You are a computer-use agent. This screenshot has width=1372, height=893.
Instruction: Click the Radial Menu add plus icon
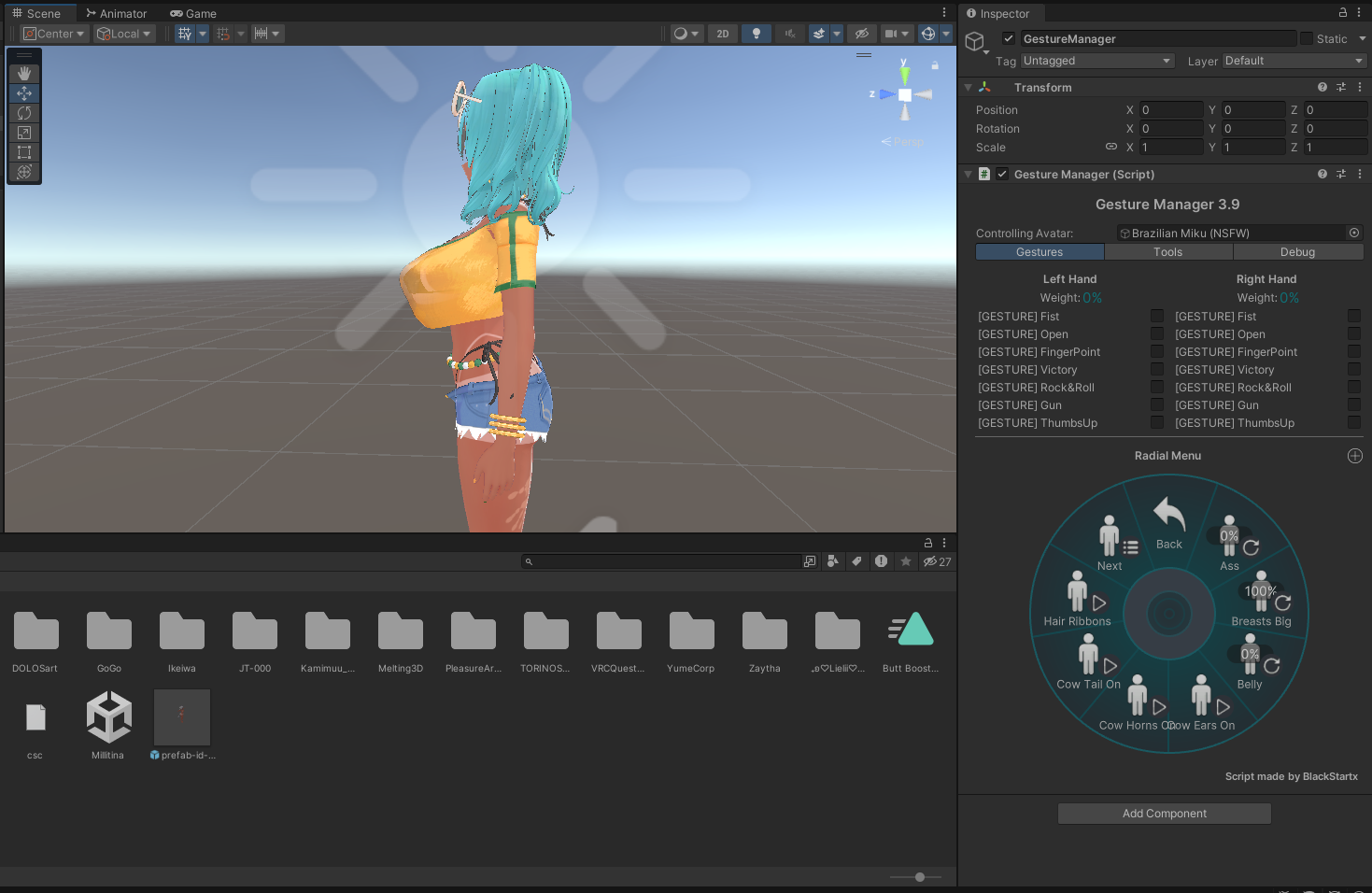[1355, 456]
